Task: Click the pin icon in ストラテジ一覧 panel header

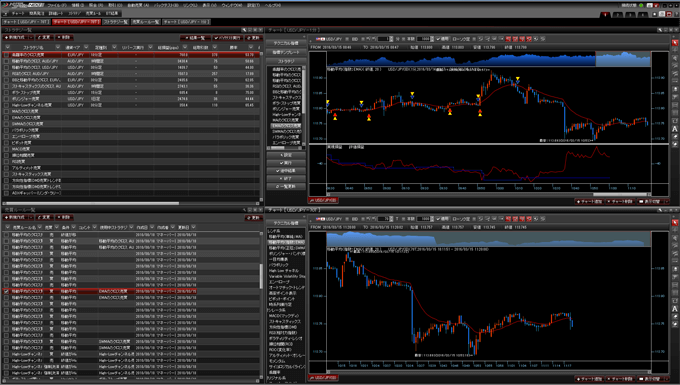Action: [x=245, y=30]
